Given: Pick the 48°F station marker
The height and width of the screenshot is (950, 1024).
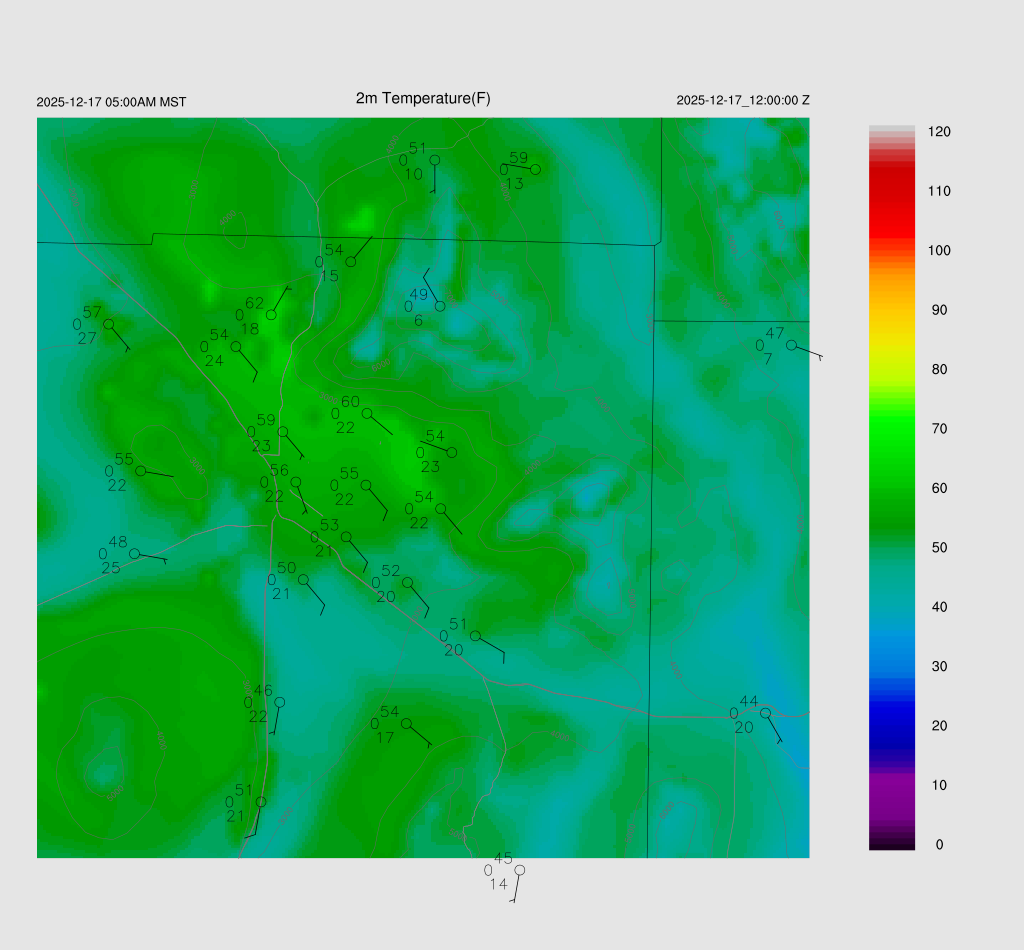Looking at the screenshot, I should point(134,553).
